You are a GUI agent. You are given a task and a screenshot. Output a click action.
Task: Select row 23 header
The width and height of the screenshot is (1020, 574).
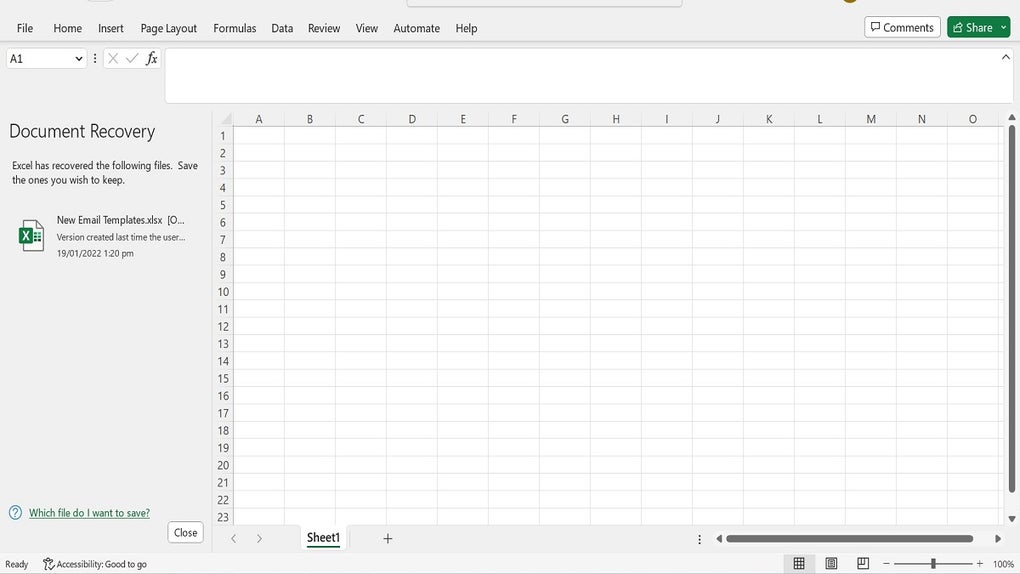pos(223,517)
